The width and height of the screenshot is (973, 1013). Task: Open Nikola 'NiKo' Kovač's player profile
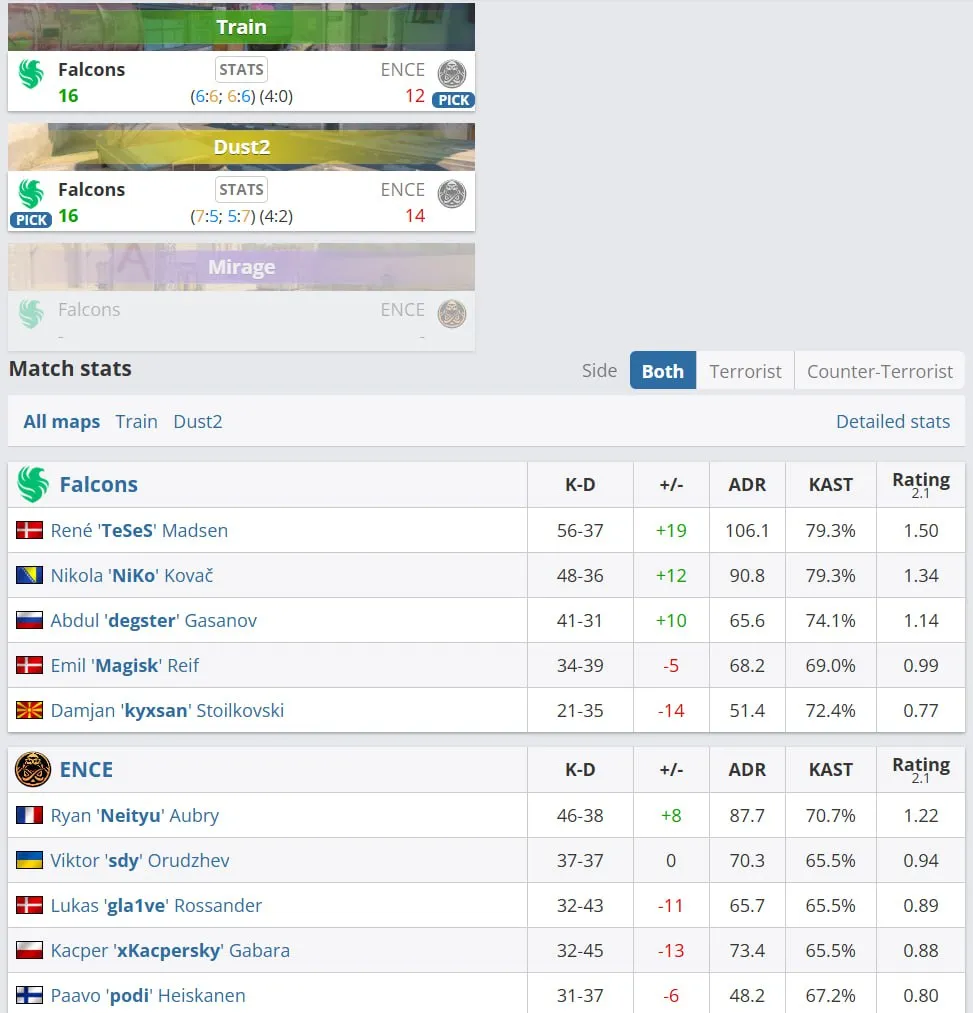[x=132, y=575]
